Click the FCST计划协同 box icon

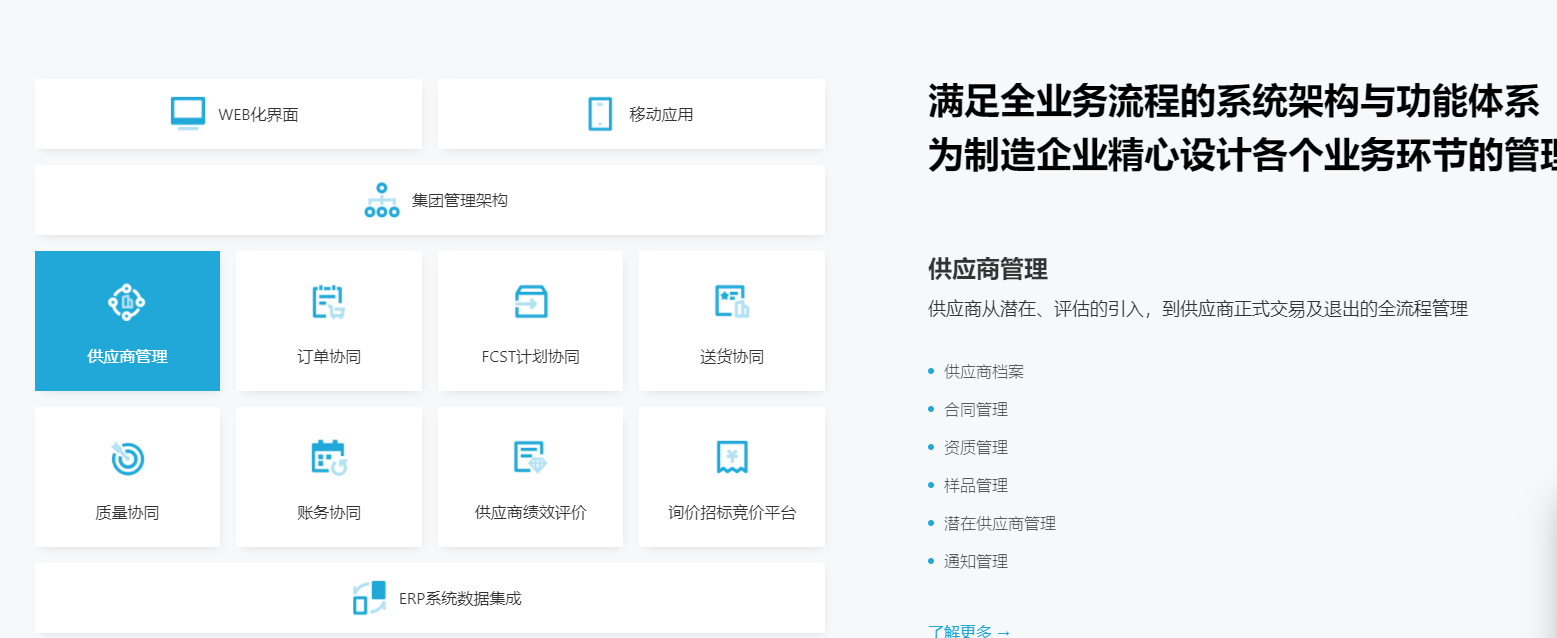click(530, 302)
